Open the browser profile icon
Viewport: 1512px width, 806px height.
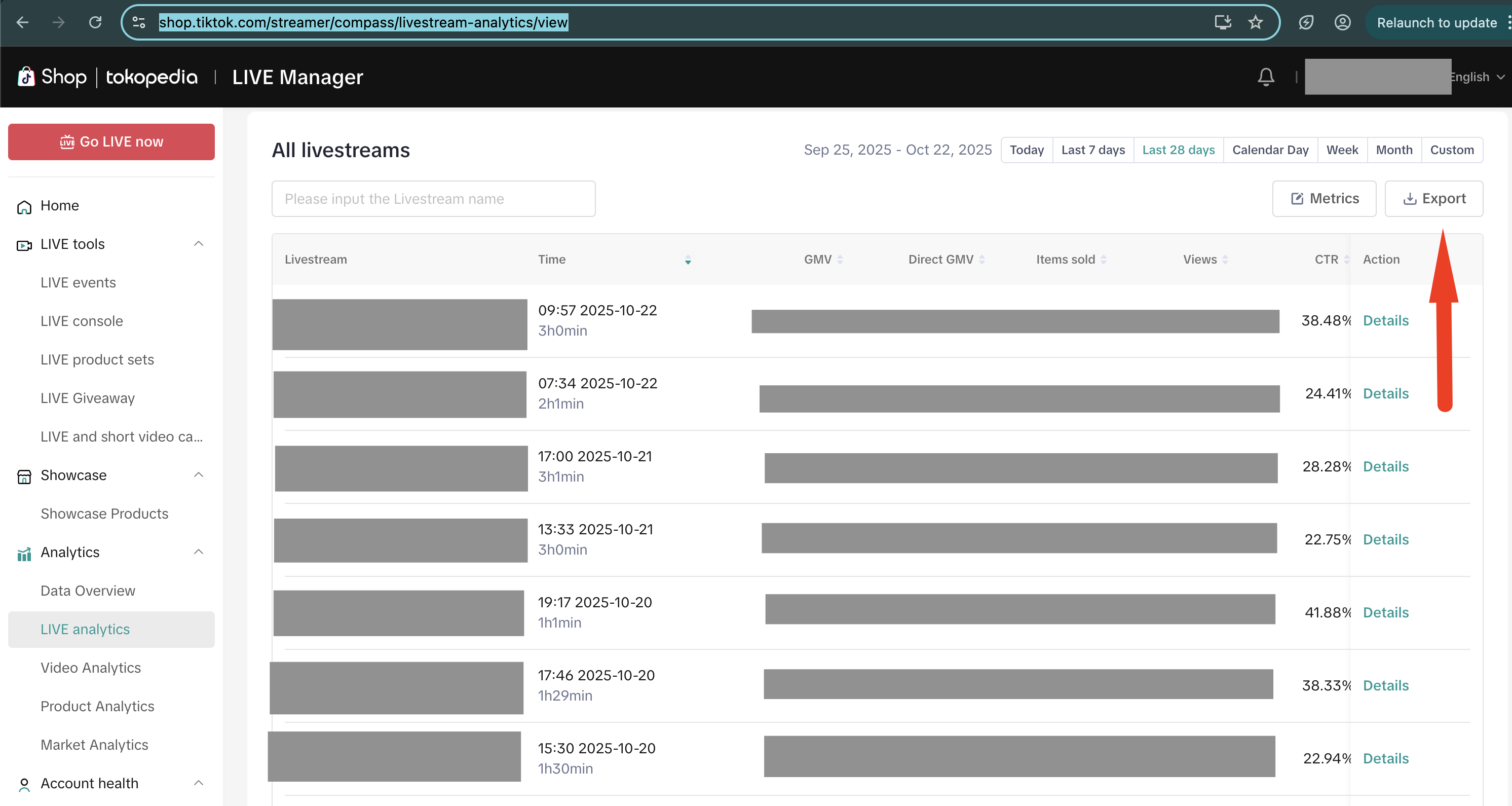pyautogui.click(x=1342, y=22)
